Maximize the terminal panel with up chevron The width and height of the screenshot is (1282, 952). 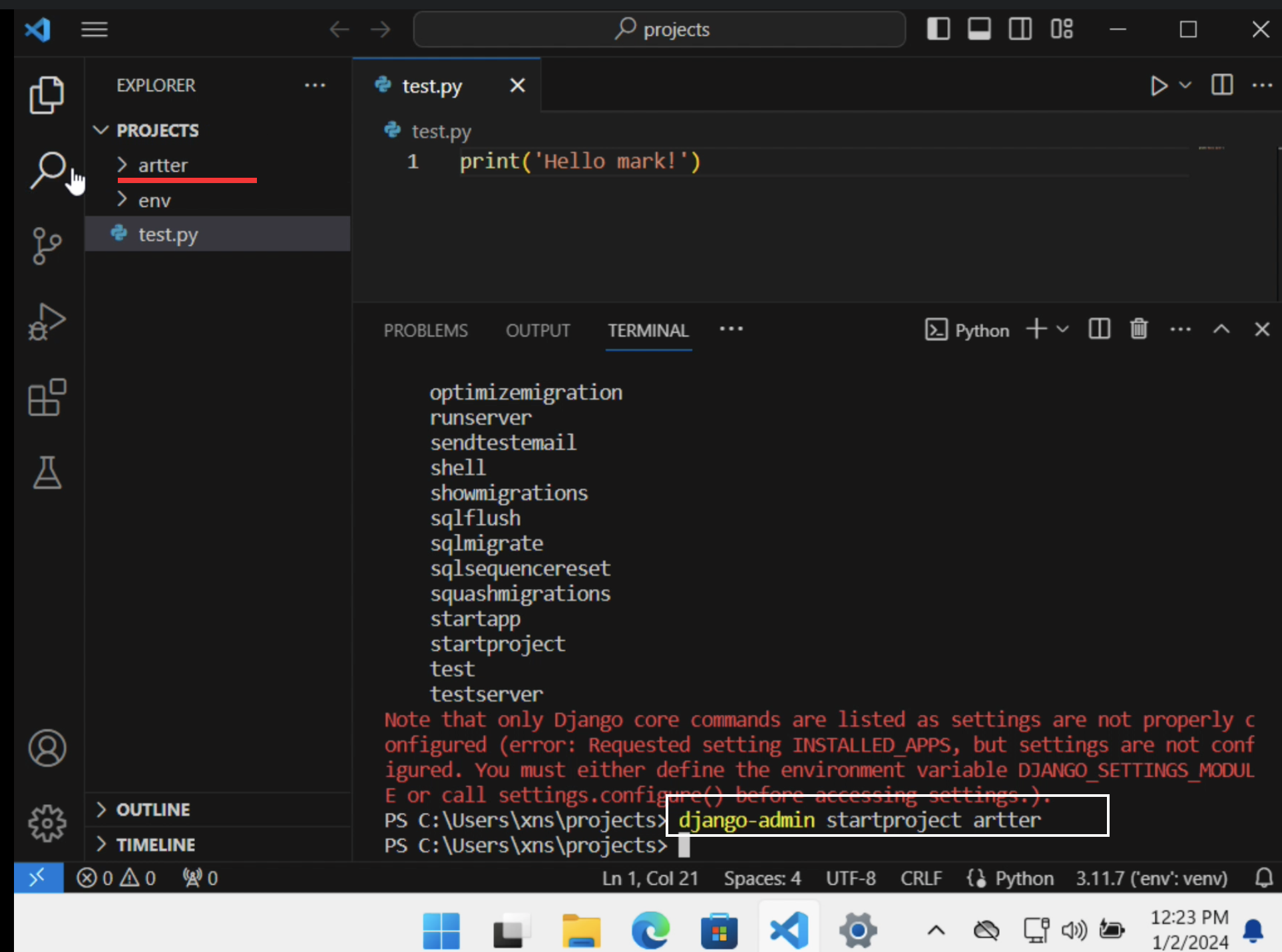coord(1221,329)
